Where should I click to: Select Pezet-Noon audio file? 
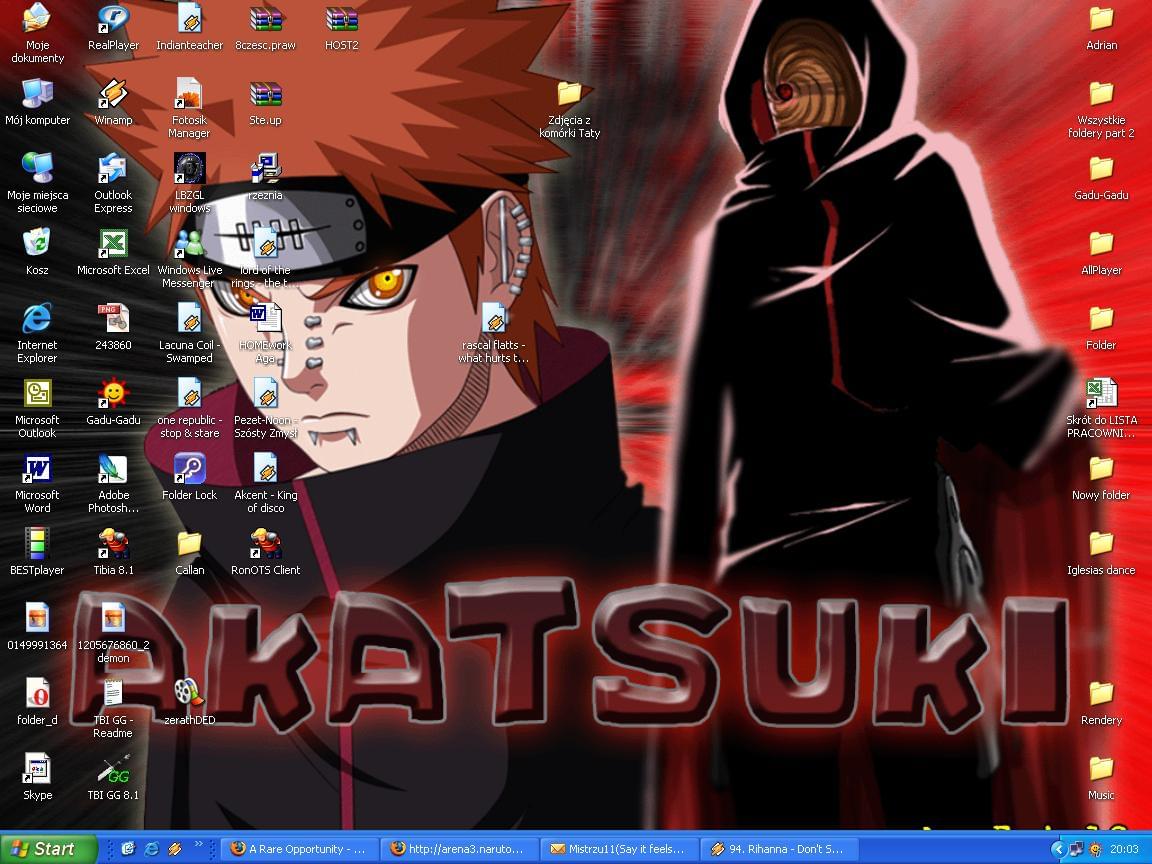265,393
